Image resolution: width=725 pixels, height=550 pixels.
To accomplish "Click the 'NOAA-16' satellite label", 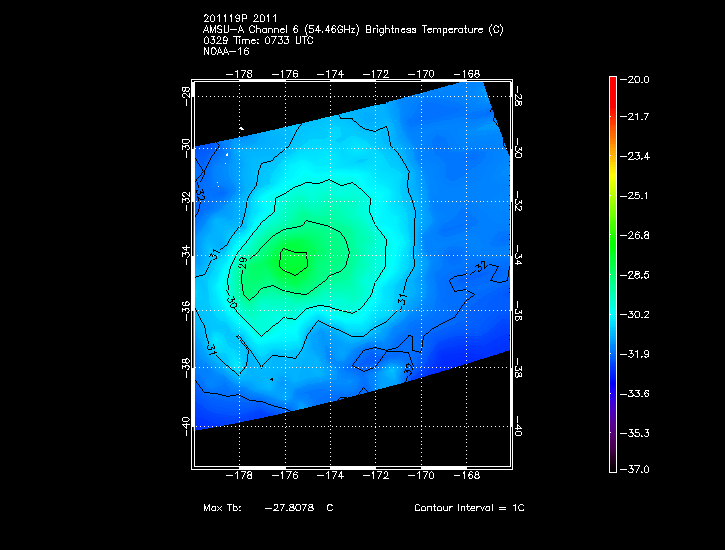I will pos(224,50).
